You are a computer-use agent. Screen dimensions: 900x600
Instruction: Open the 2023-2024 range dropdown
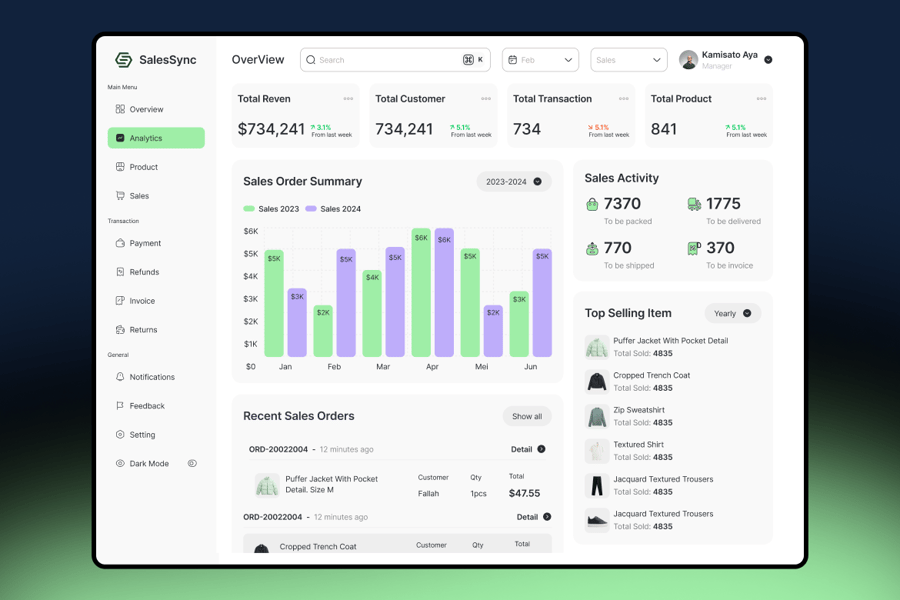514,181
